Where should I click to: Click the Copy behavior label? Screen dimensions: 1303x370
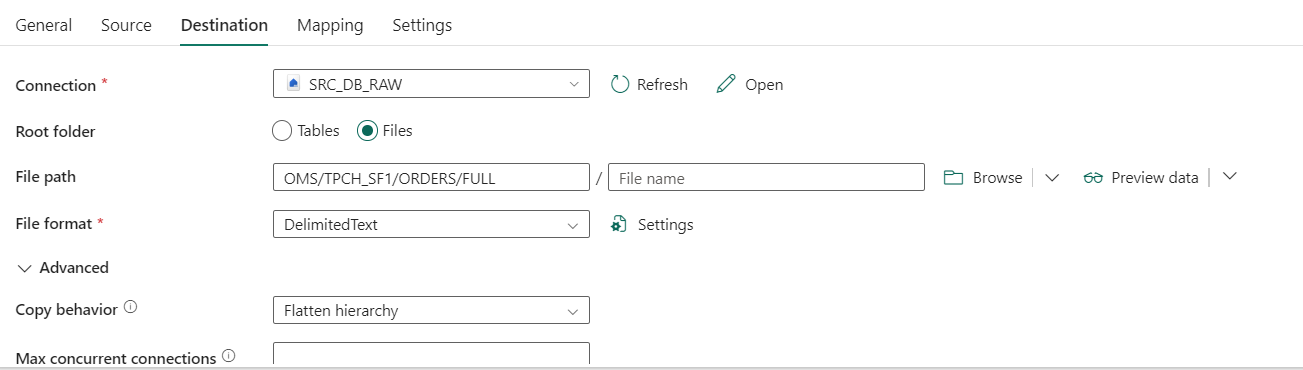click(67, 309)
